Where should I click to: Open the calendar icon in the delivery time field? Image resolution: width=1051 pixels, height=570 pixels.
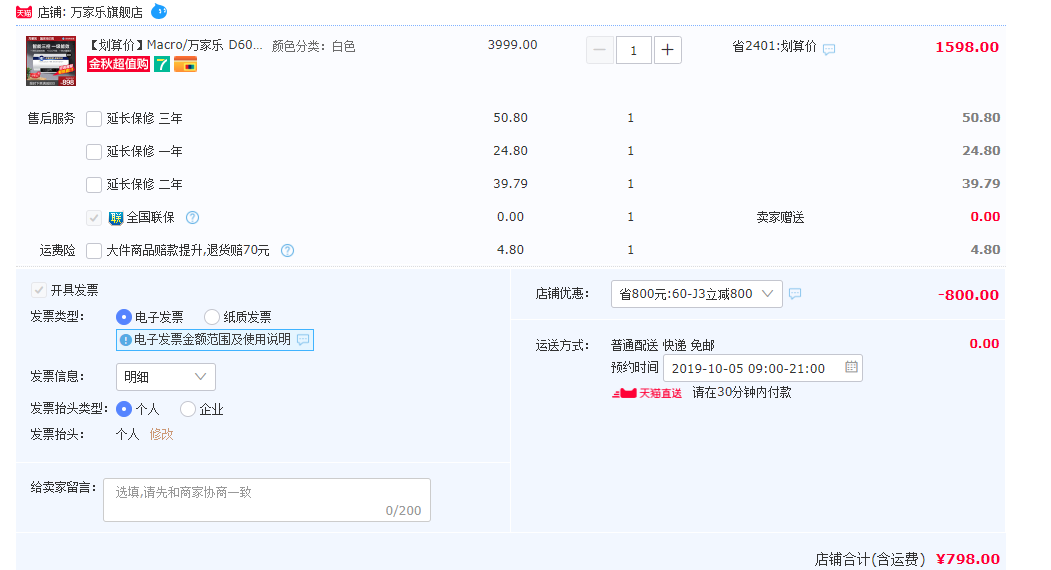[x=851, y=367]
